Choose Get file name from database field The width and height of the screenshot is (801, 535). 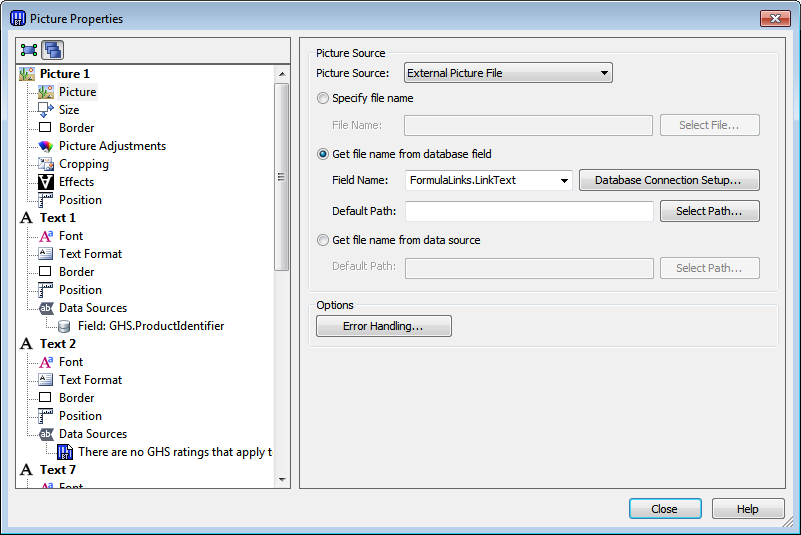323,154
